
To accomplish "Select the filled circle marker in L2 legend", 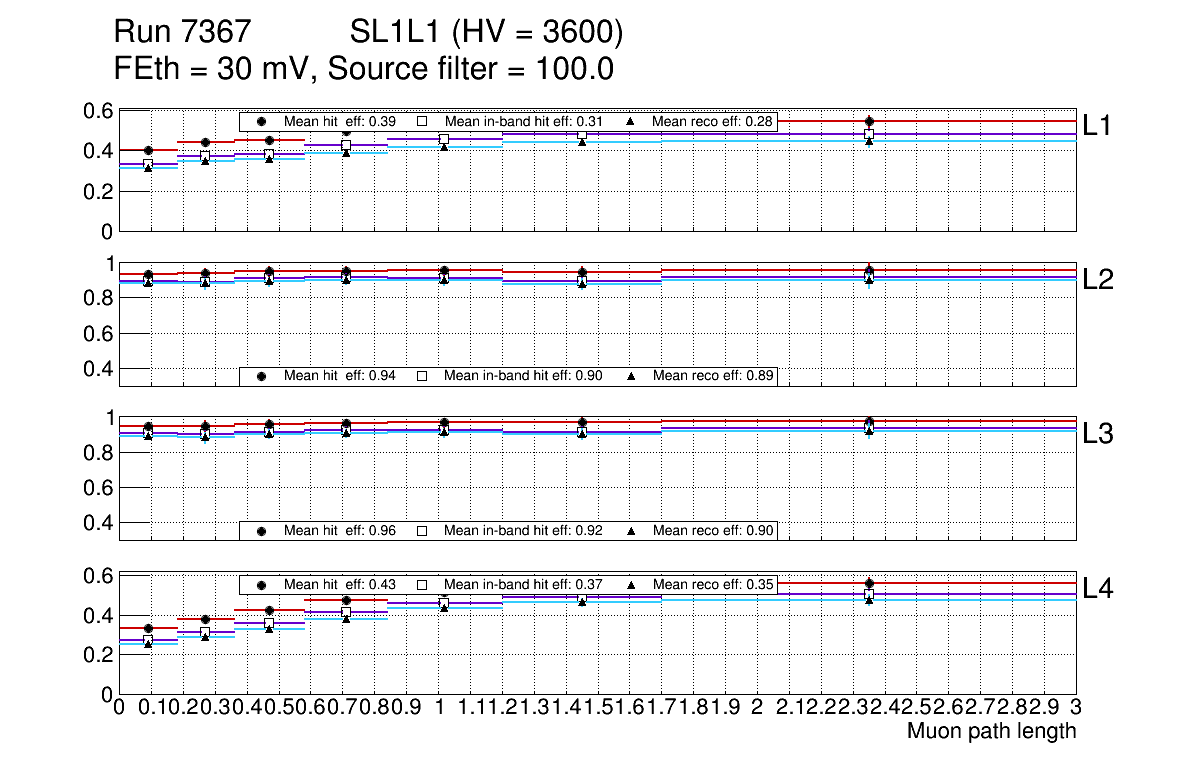I will [262, 377].
